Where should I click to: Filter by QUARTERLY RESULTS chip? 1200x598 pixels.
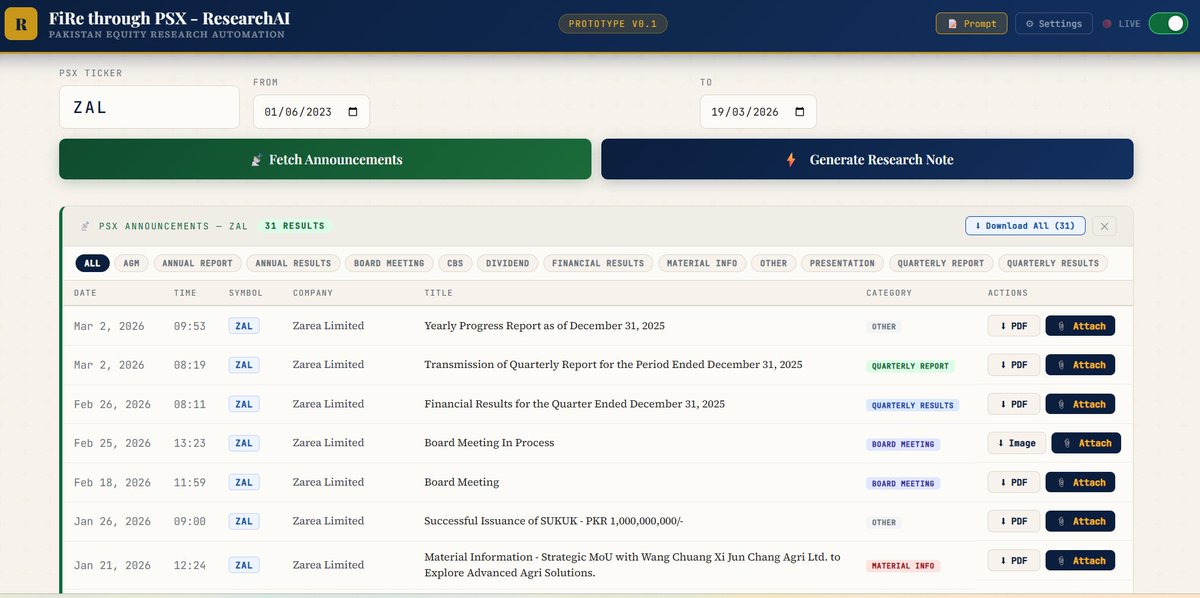(1053, 263)
